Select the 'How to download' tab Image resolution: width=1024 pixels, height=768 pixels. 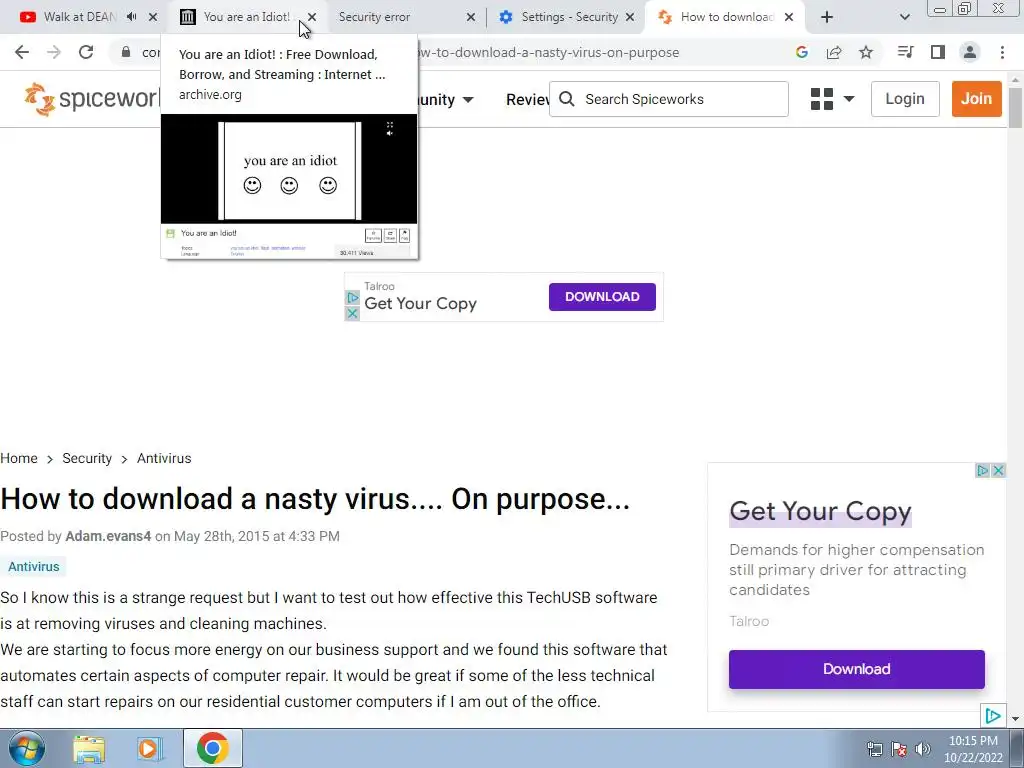pos(727,17)
